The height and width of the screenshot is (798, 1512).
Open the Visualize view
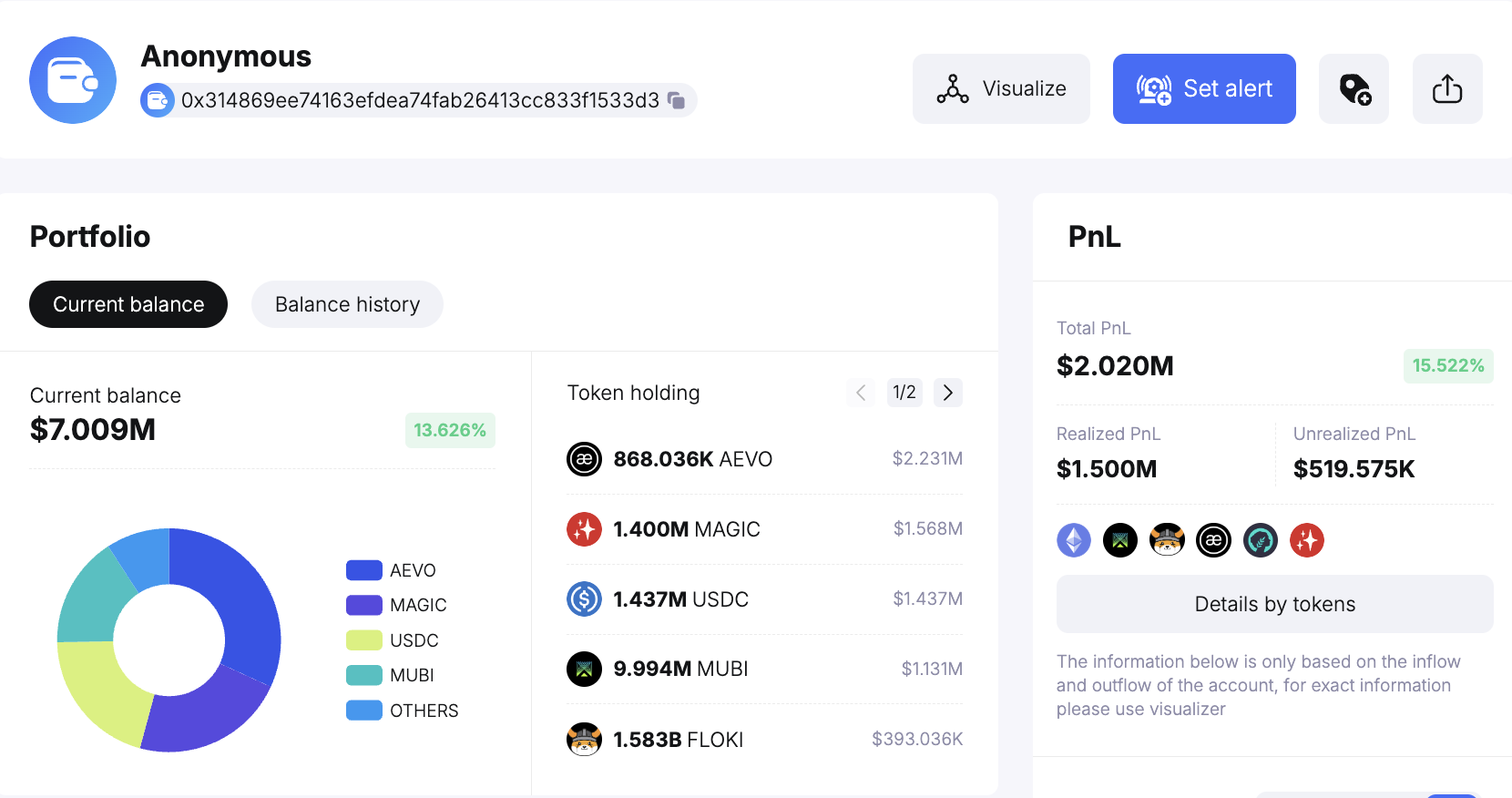click(1001, 89)
